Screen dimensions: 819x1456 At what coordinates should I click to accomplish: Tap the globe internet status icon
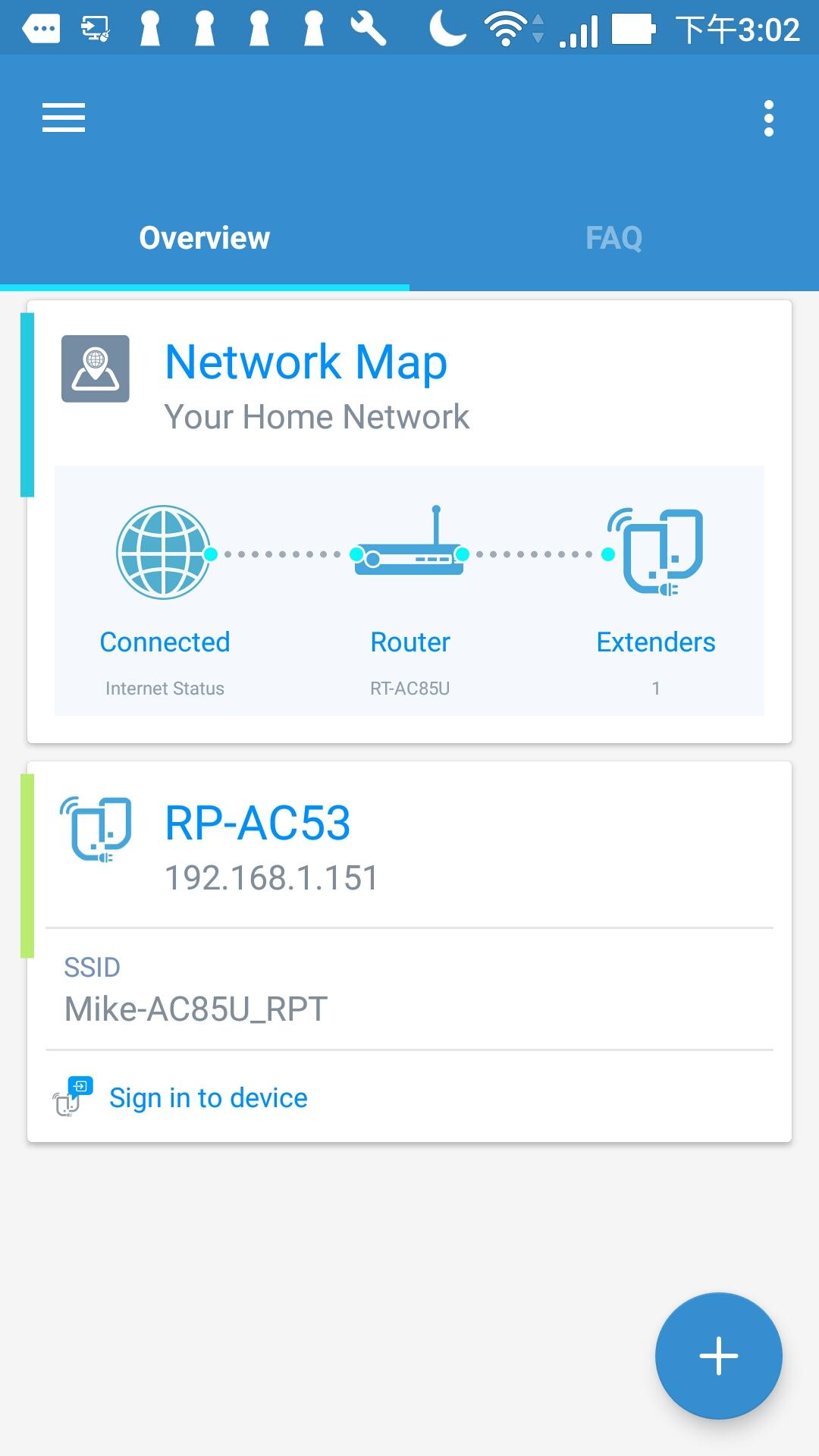163,552
